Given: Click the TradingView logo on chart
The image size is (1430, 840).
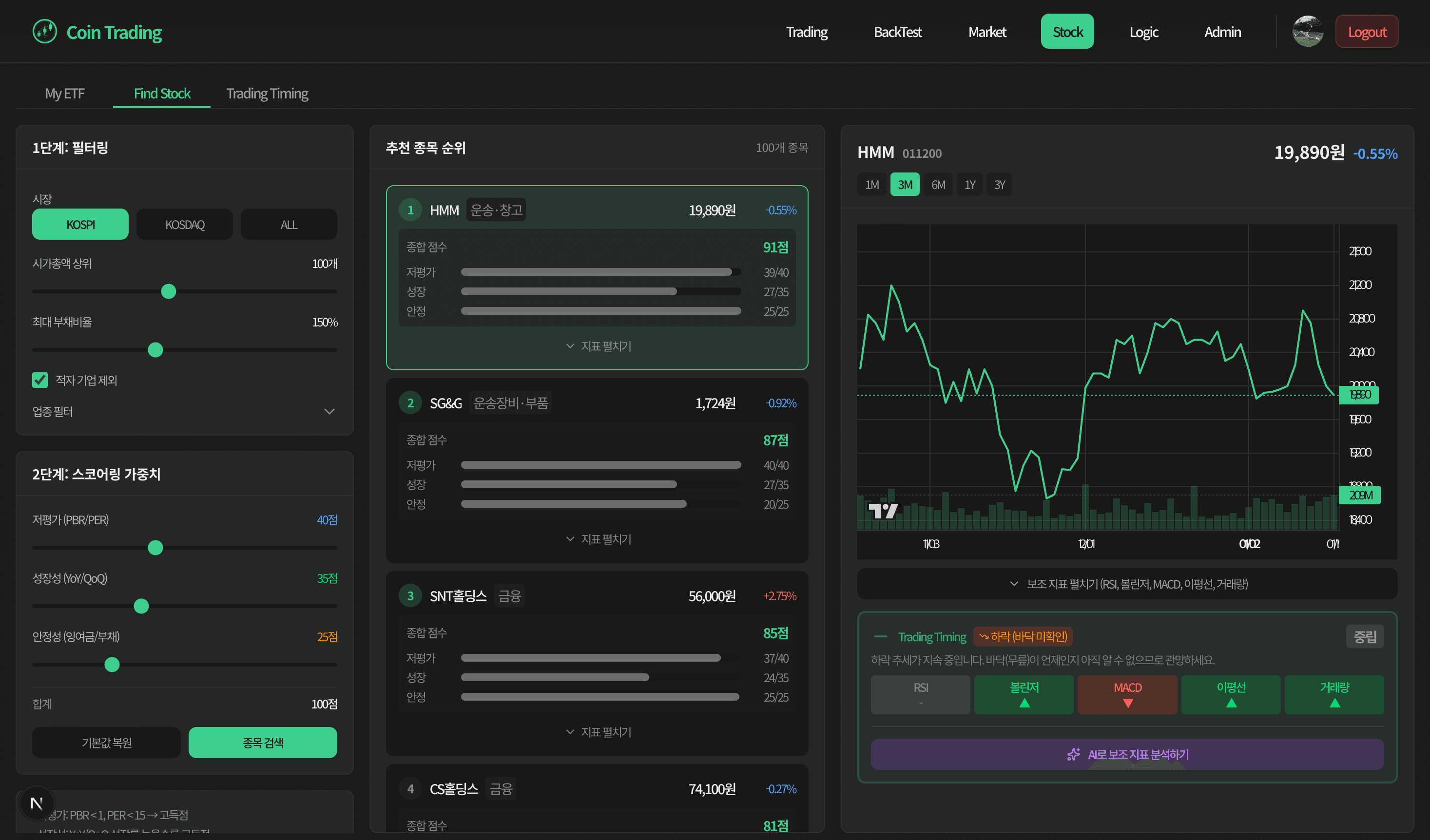Looking at the screenshot, I should tap(883, 511).
